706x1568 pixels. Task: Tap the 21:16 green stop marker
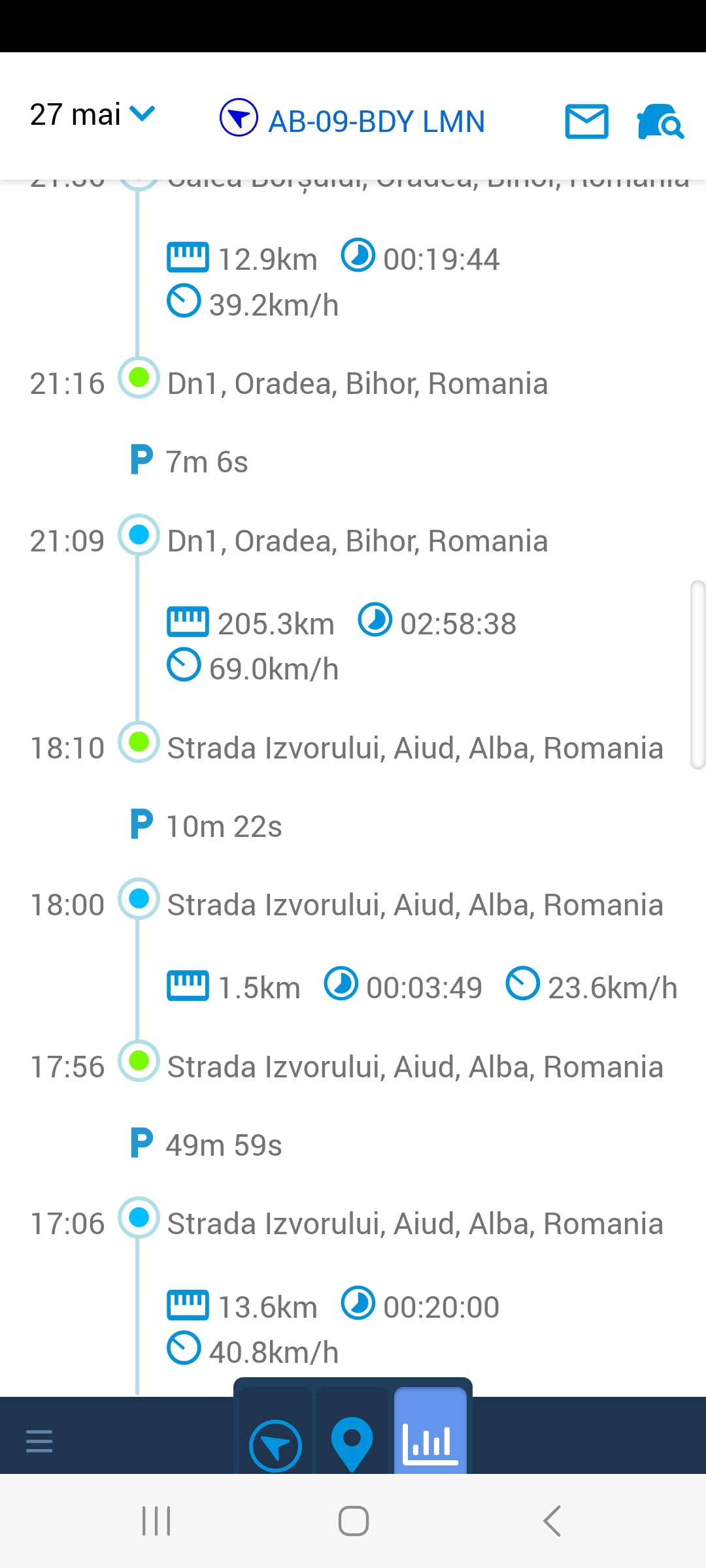[139, 378]
